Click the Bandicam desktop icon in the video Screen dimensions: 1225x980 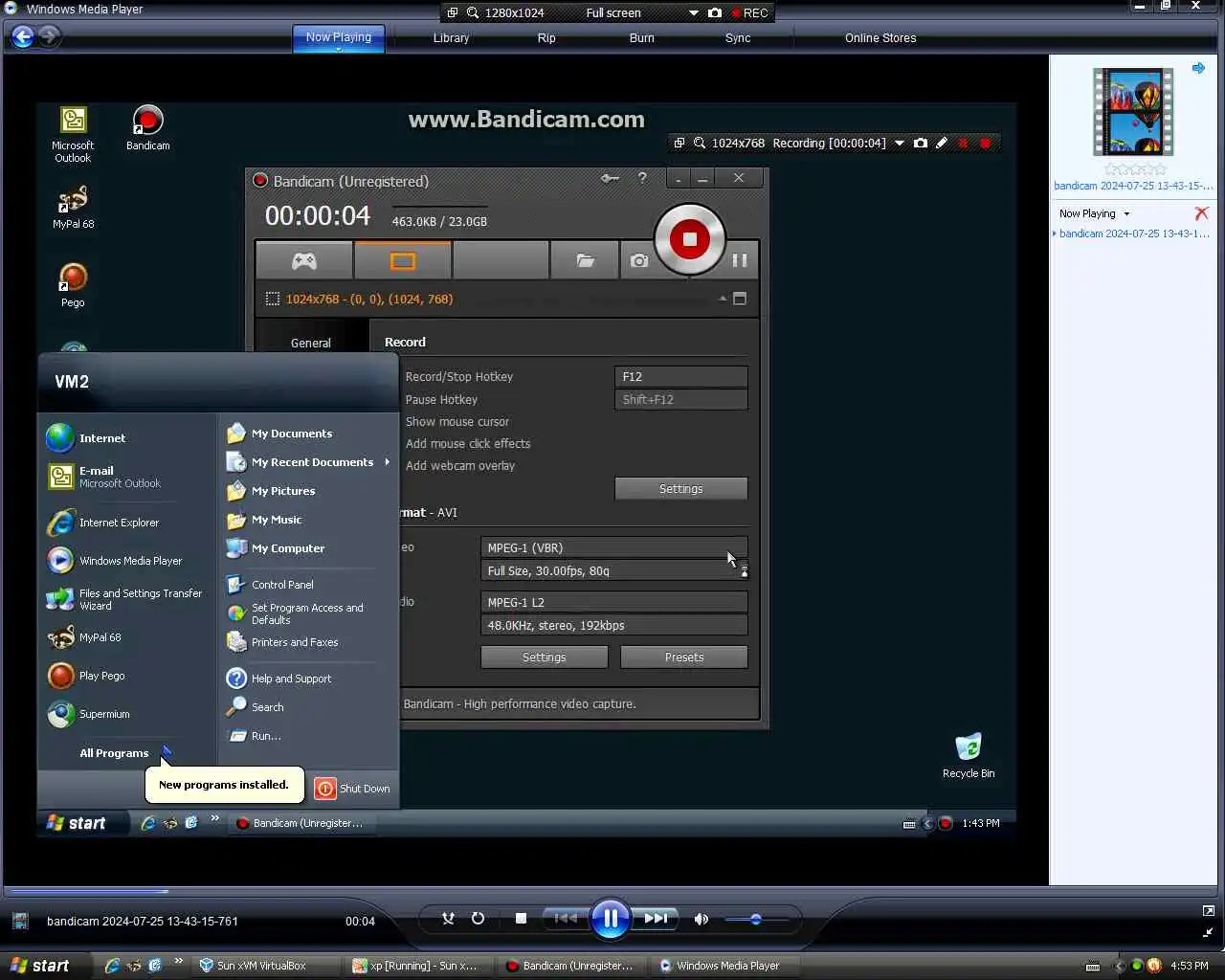click(x=147, y=128)
